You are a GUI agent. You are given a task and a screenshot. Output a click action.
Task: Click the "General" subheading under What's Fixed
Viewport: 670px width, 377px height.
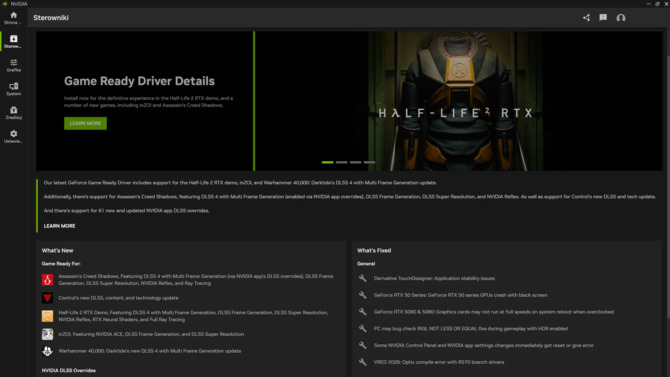pos(366,264)
